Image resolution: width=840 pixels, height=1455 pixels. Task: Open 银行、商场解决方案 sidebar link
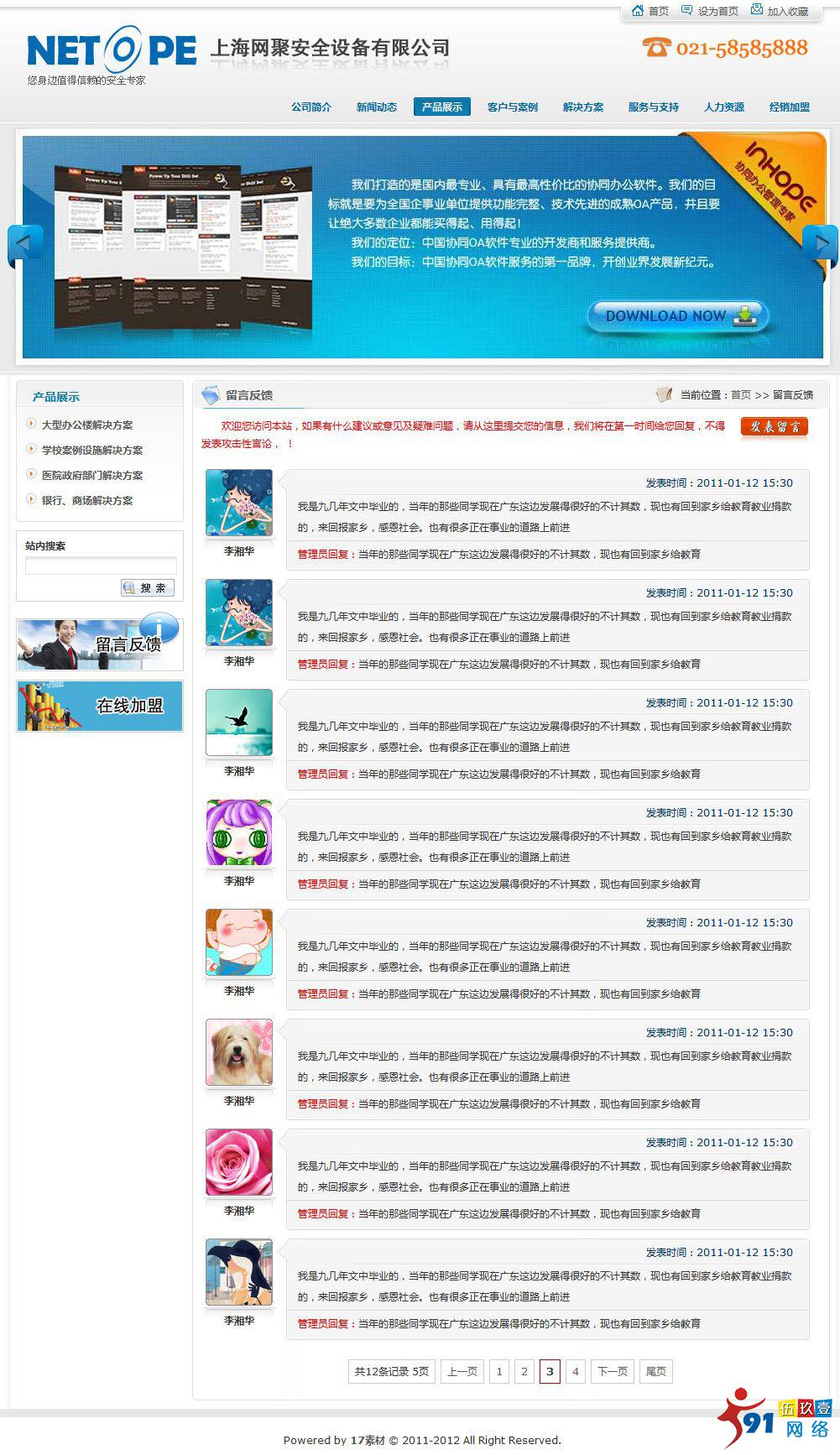pyautogui.click(x=87, y=501)
